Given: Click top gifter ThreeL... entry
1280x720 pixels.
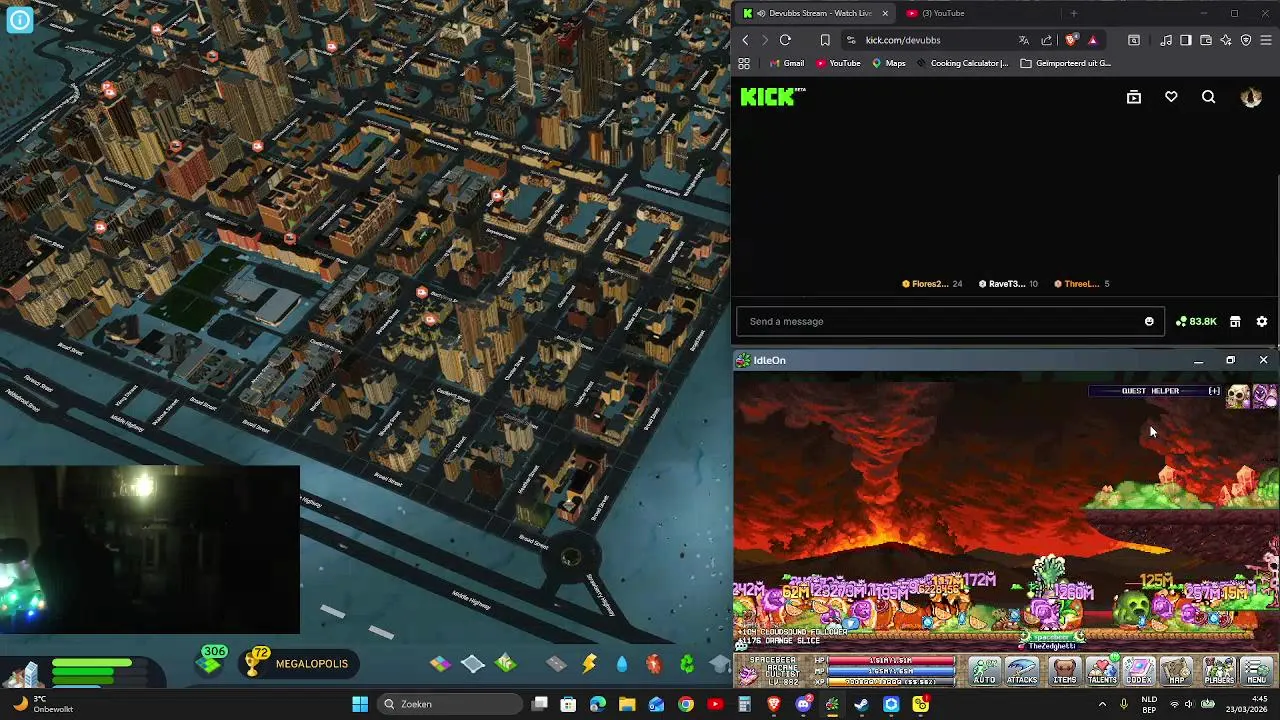Looking at the screenshot, I should point(1082,284).
